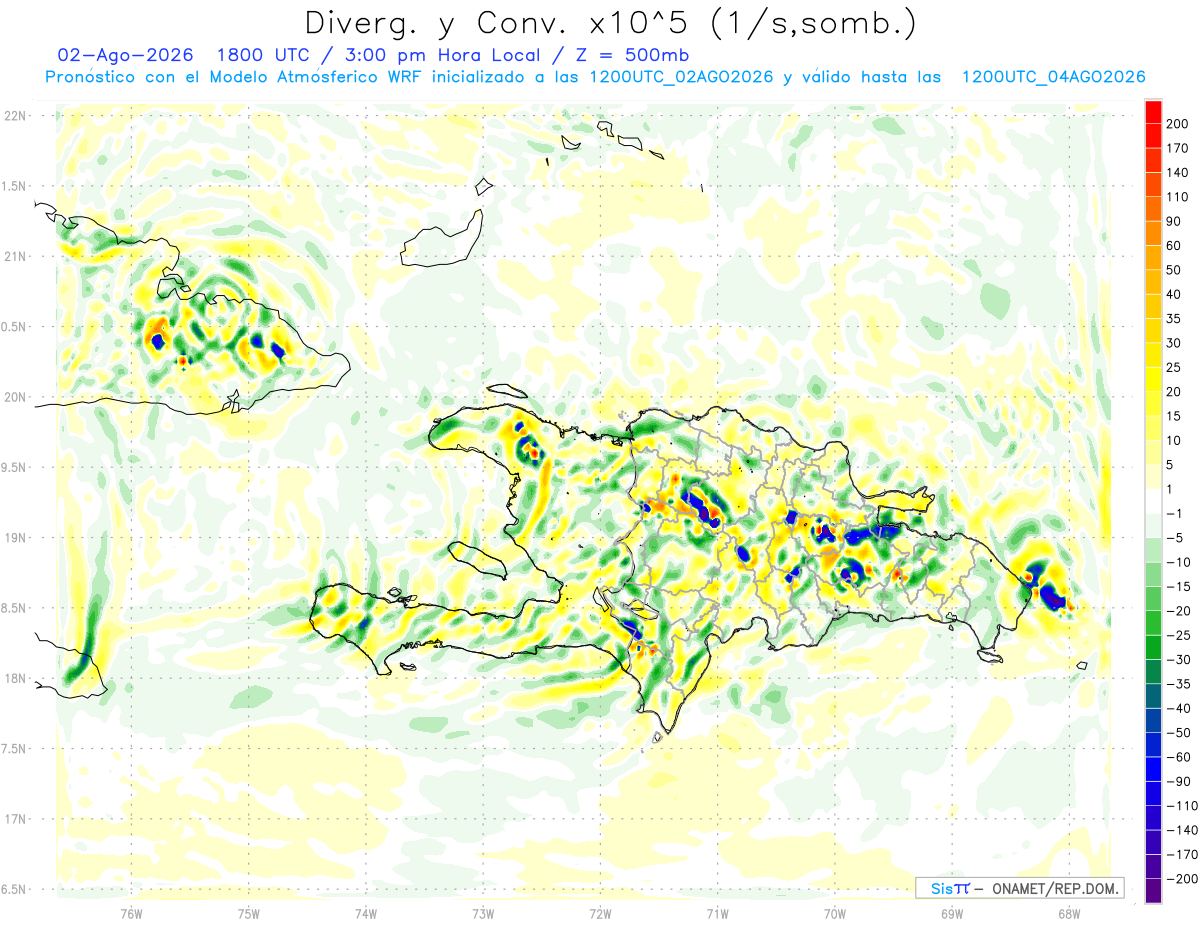Click the '-15' color bar label

click(x=1178, y=587)
